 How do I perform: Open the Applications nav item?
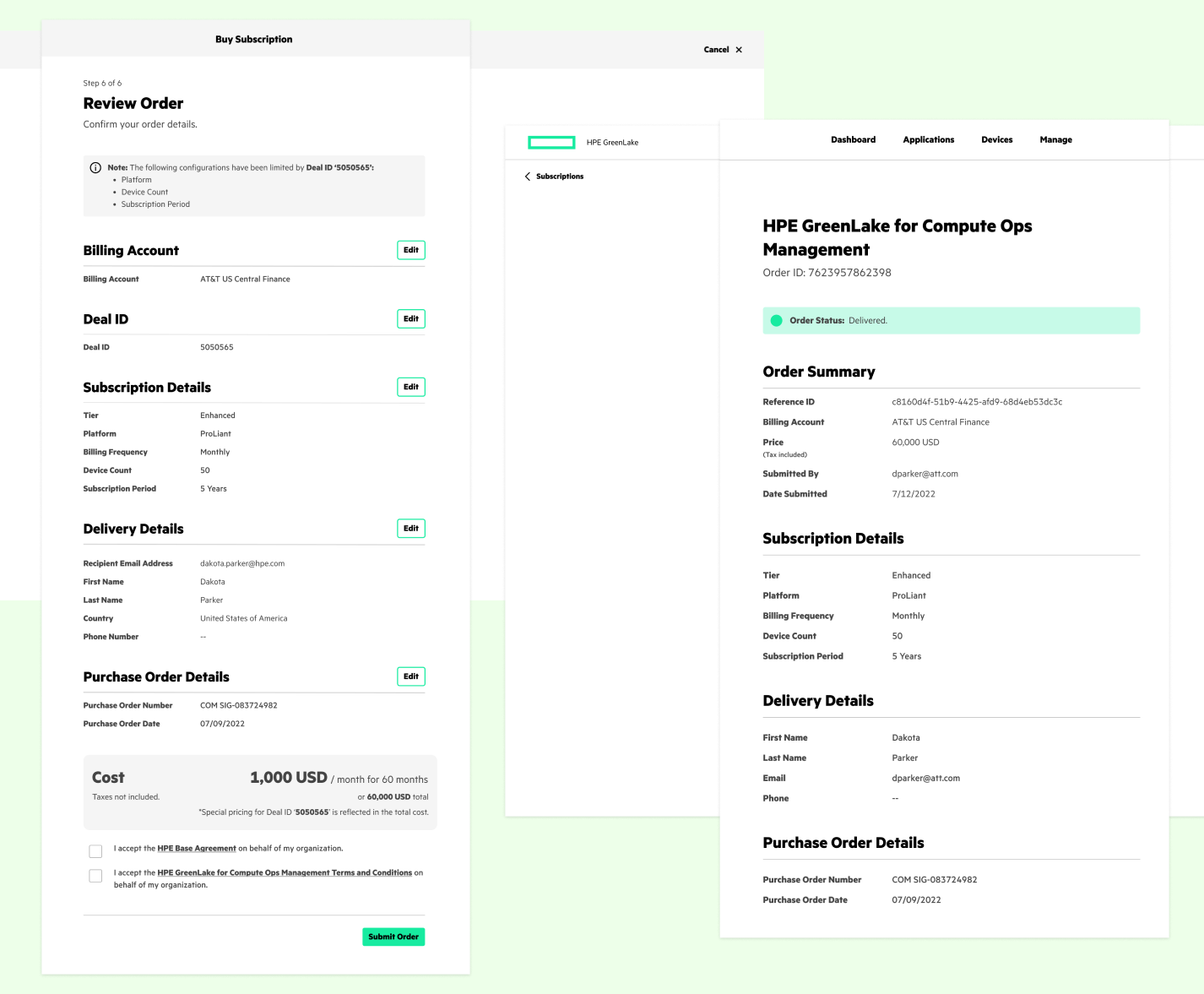(x=928, y=140)
